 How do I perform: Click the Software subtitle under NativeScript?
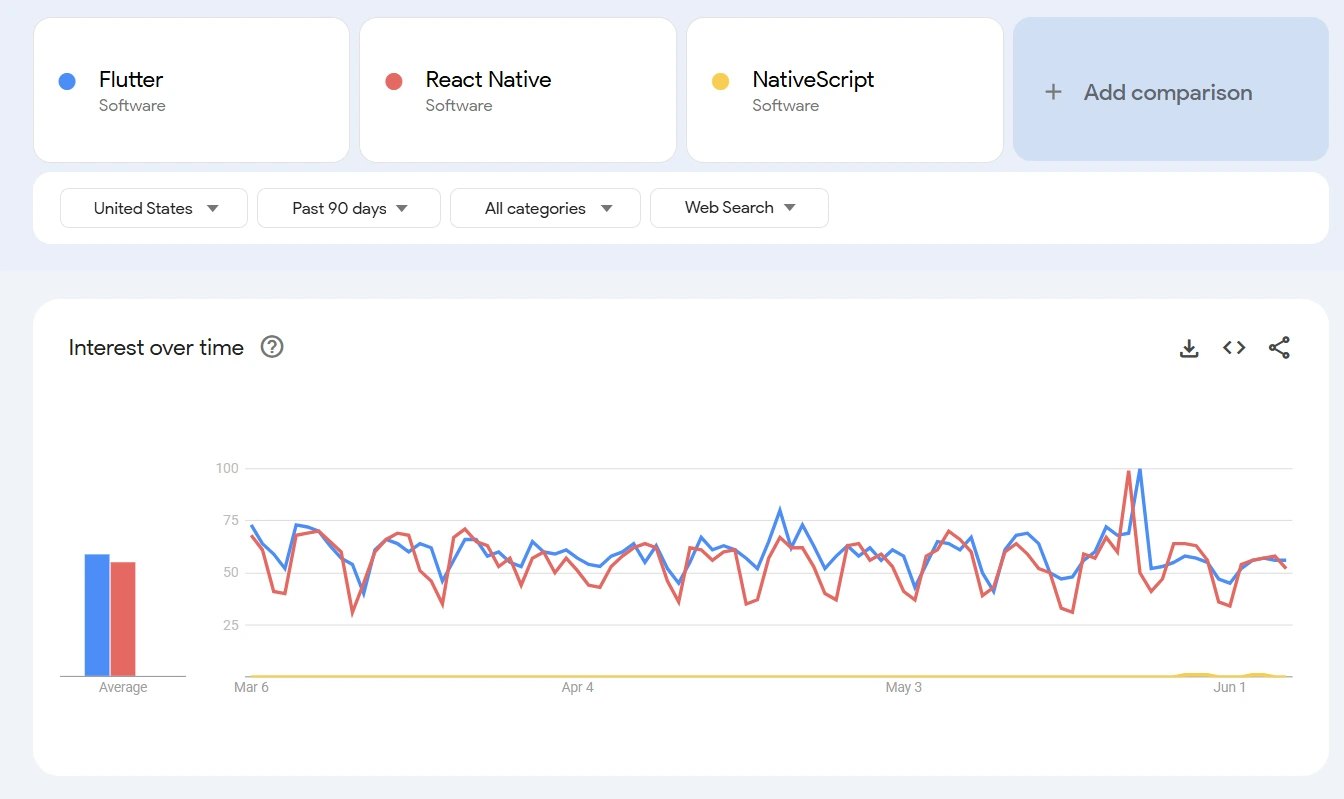click(786, 105)
